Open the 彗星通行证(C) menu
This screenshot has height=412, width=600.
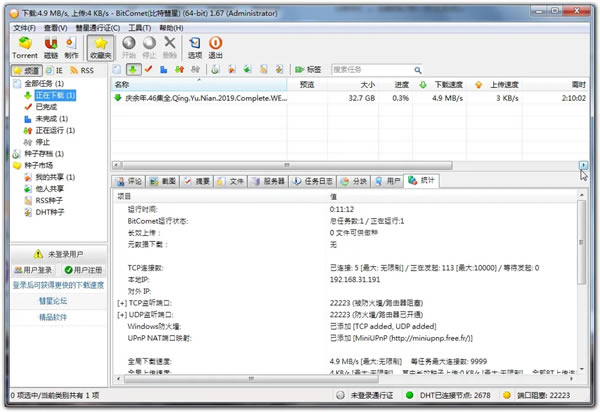[98, 28]
